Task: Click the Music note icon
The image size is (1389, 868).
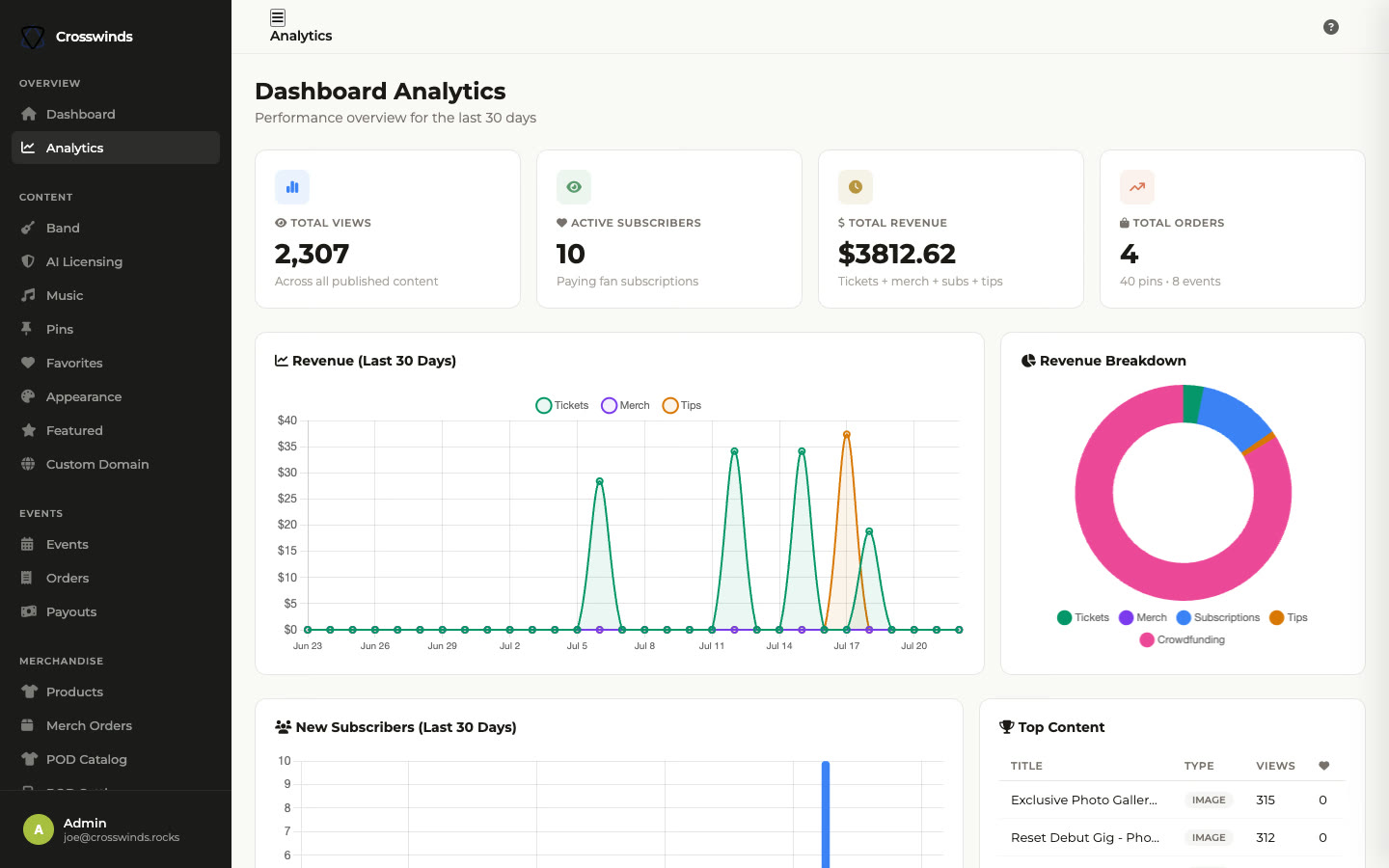Action: pyautogui.click(x=28, y=295)
